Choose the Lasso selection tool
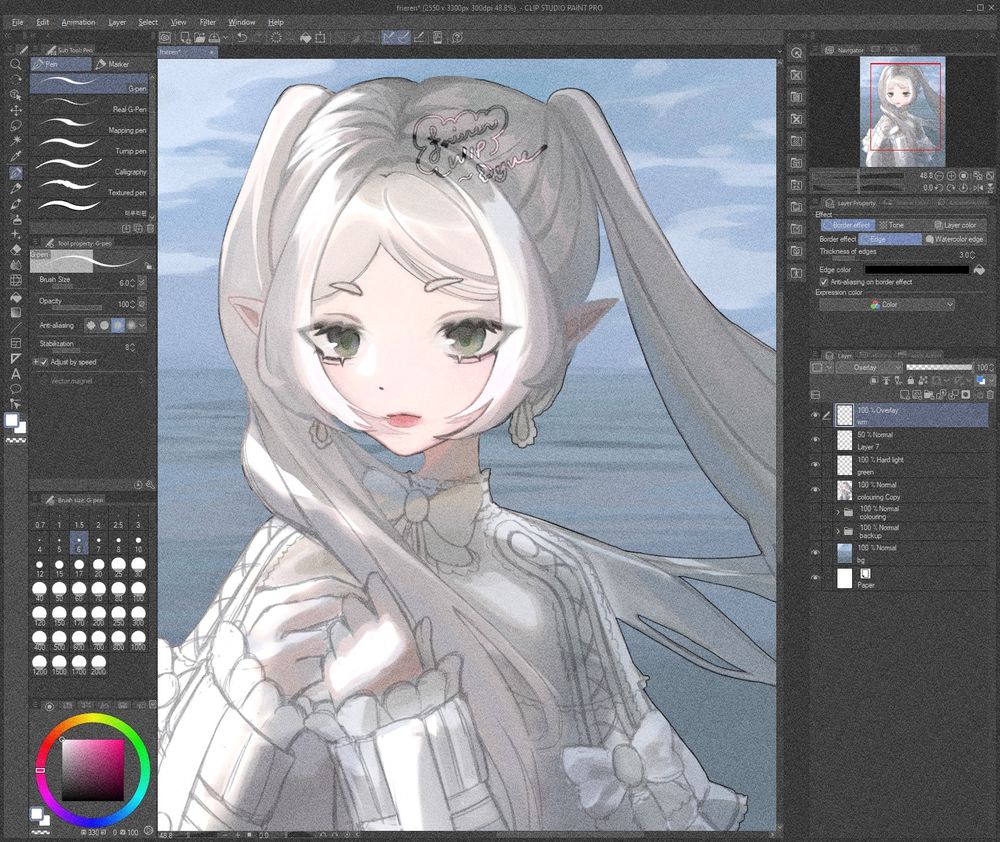Screen dimensions: 1000x842 click(15, 126)
